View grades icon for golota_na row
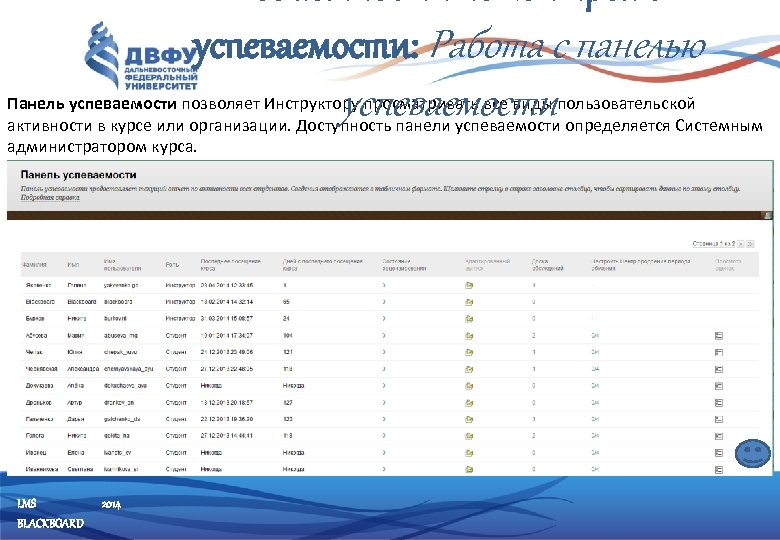Viewport: 780px width, 540px height. [x=719, y=436]
